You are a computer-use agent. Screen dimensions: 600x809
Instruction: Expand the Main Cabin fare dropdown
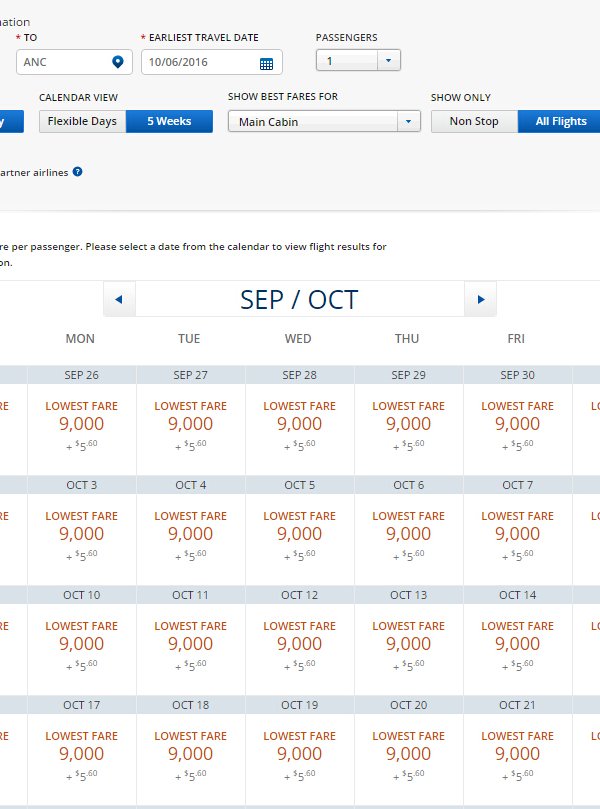pos(324,122)
